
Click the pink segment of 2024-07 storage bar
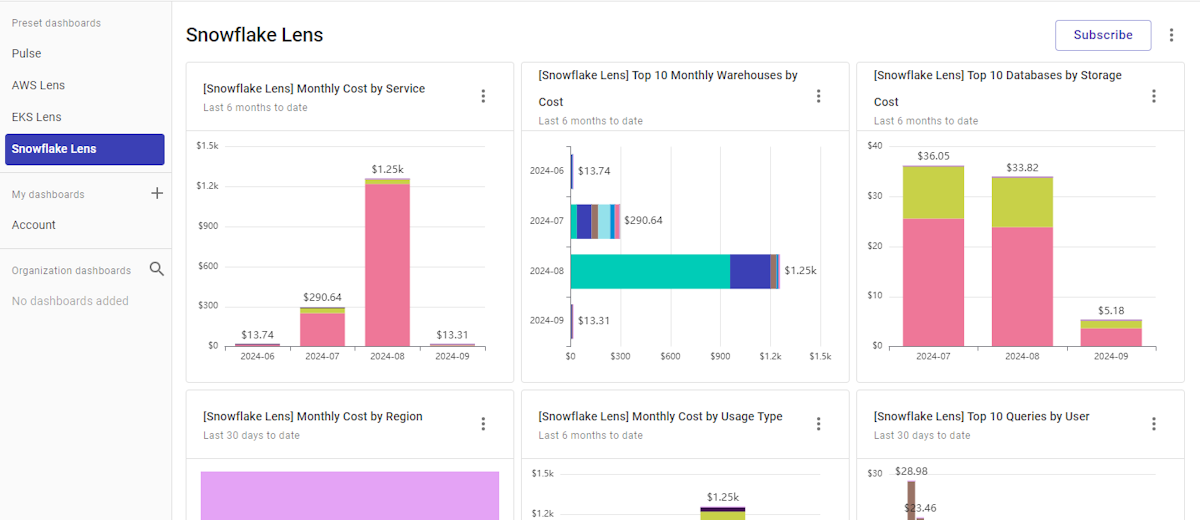tap(933, 282)
